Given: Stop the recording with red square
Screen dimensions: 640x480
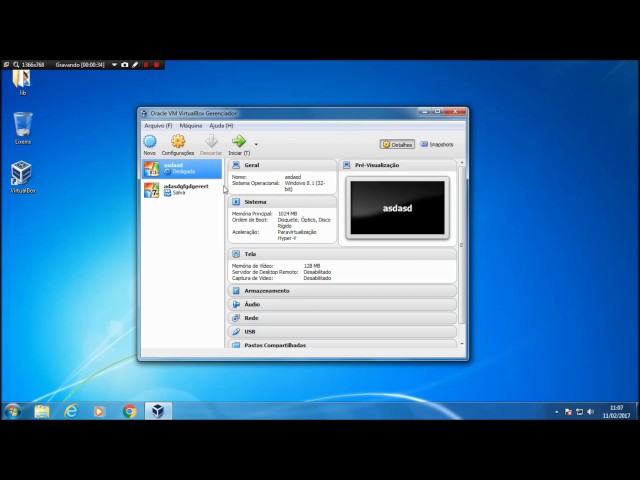Looking at the screenshot, I should point(156,64).
